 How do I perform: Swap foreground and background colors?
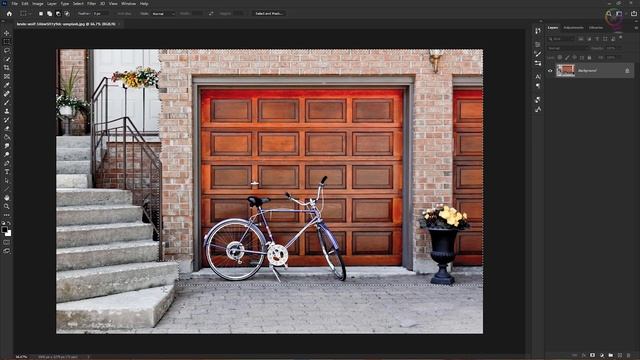tap(9, 224)
